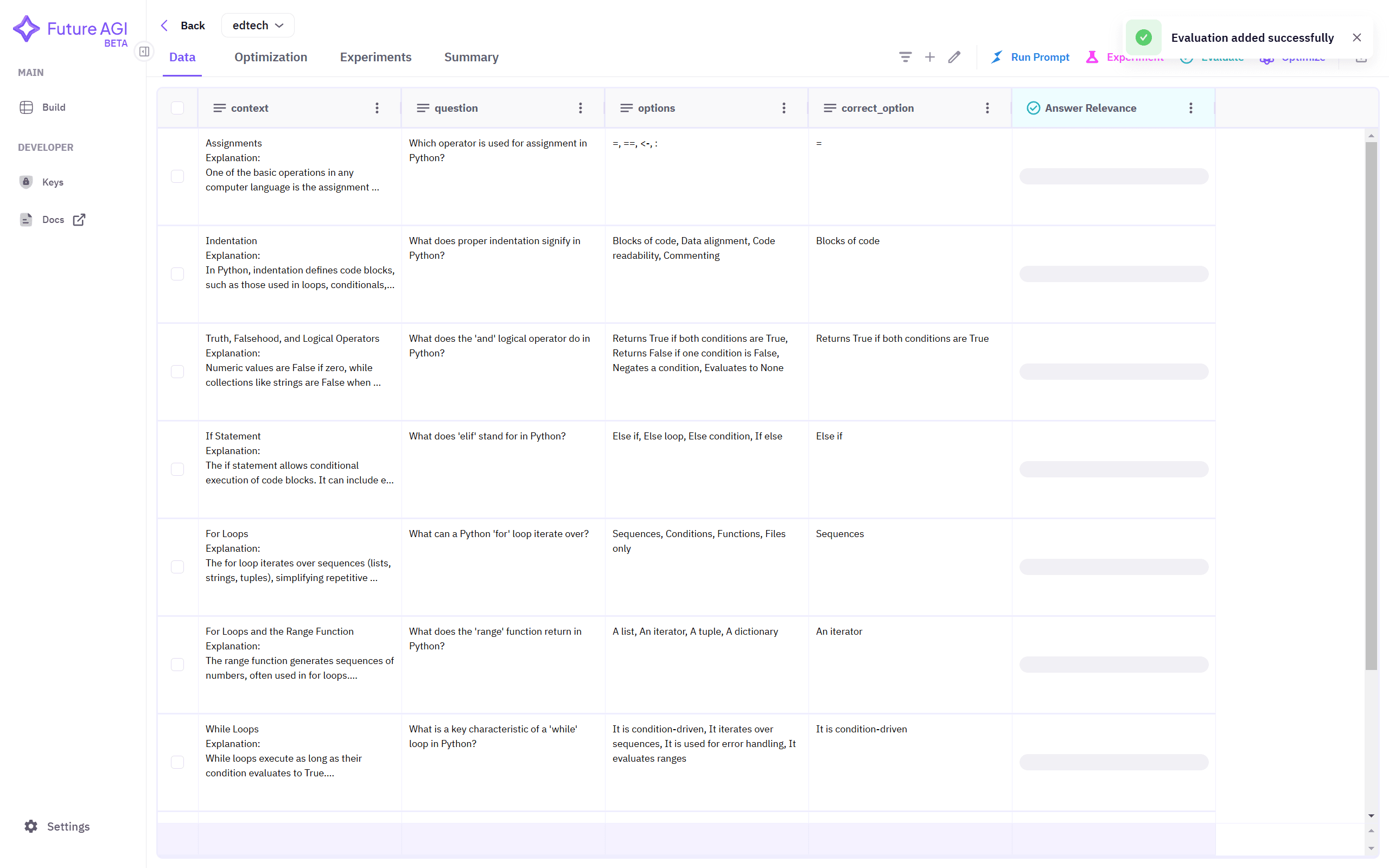Collapse the sidebar with the panel icon
1389x868 pixels.
point(144,52)
